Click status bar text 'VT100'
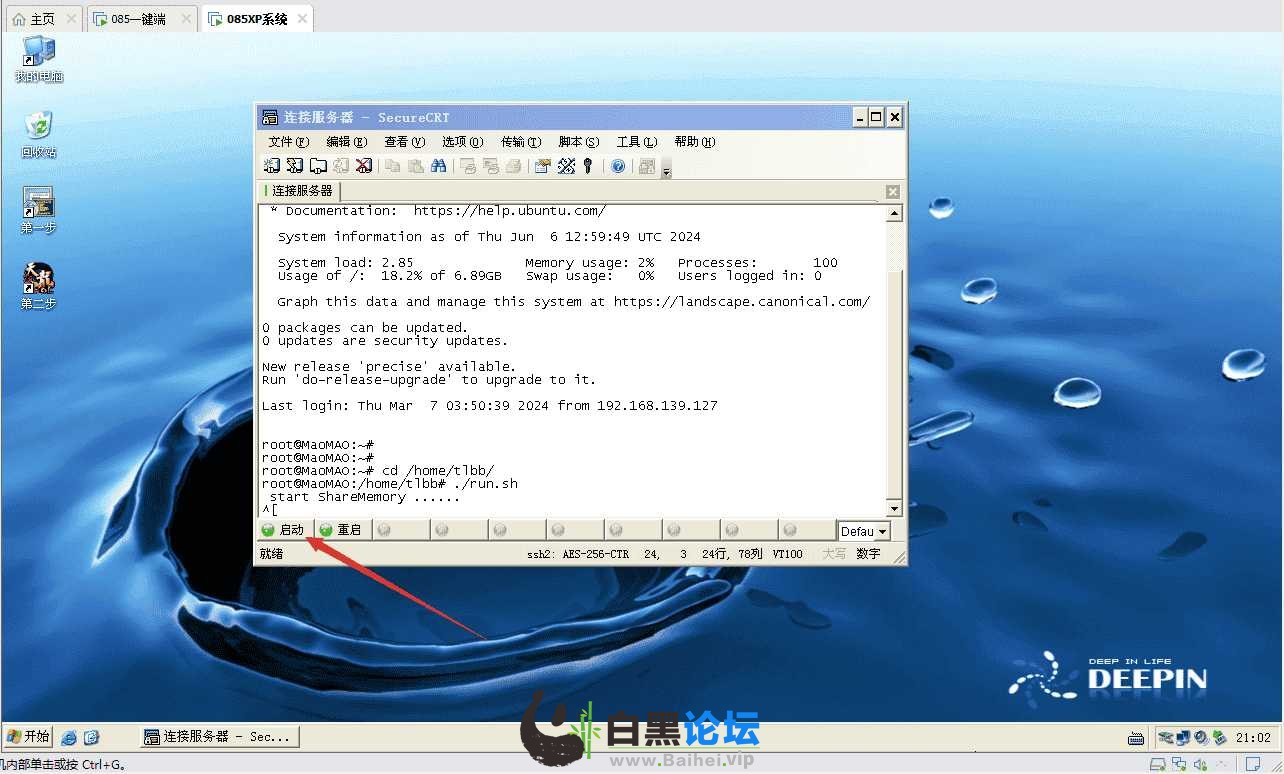The image size is (1284, 774). click(x=788, y=554)
